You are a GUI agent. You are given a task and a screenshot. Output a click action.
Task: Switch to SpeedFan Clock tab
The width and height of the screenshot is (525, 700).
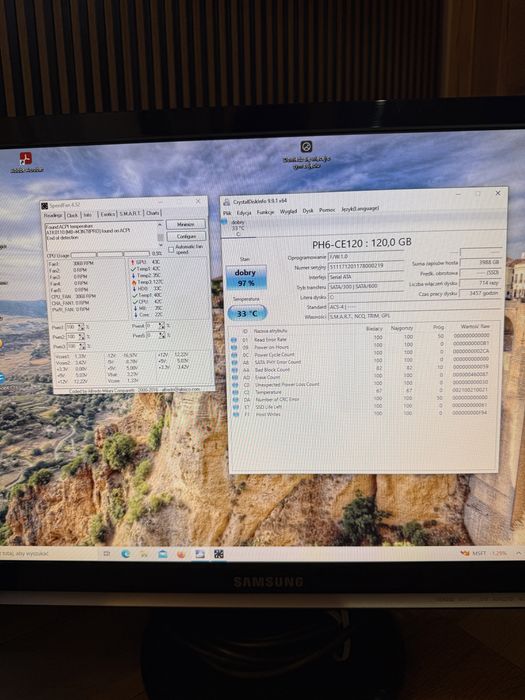[x=72, y=215]
